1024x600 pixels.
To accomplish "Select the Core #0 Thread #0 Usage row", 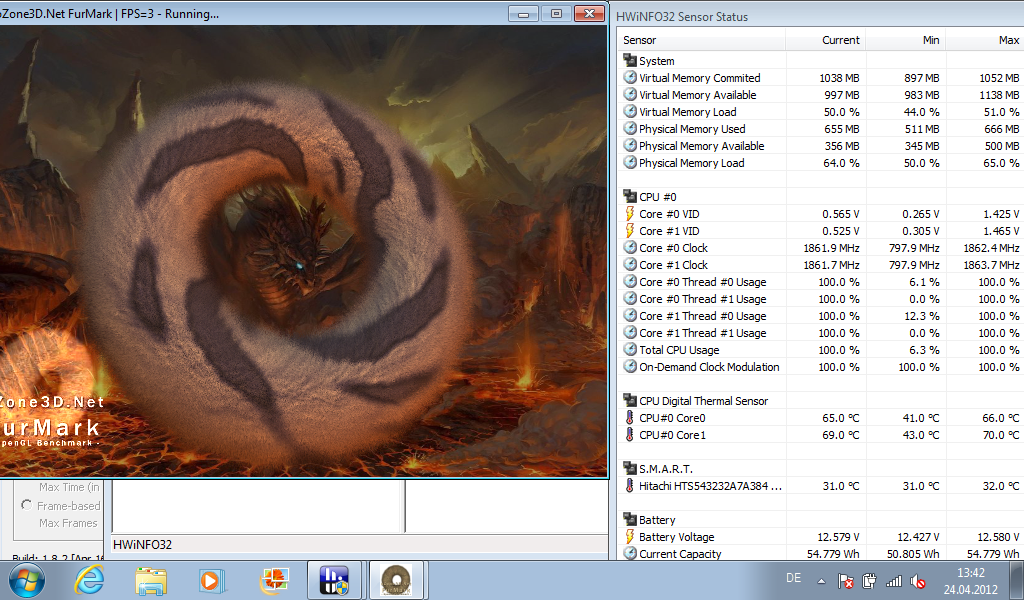I will (821, 281).
